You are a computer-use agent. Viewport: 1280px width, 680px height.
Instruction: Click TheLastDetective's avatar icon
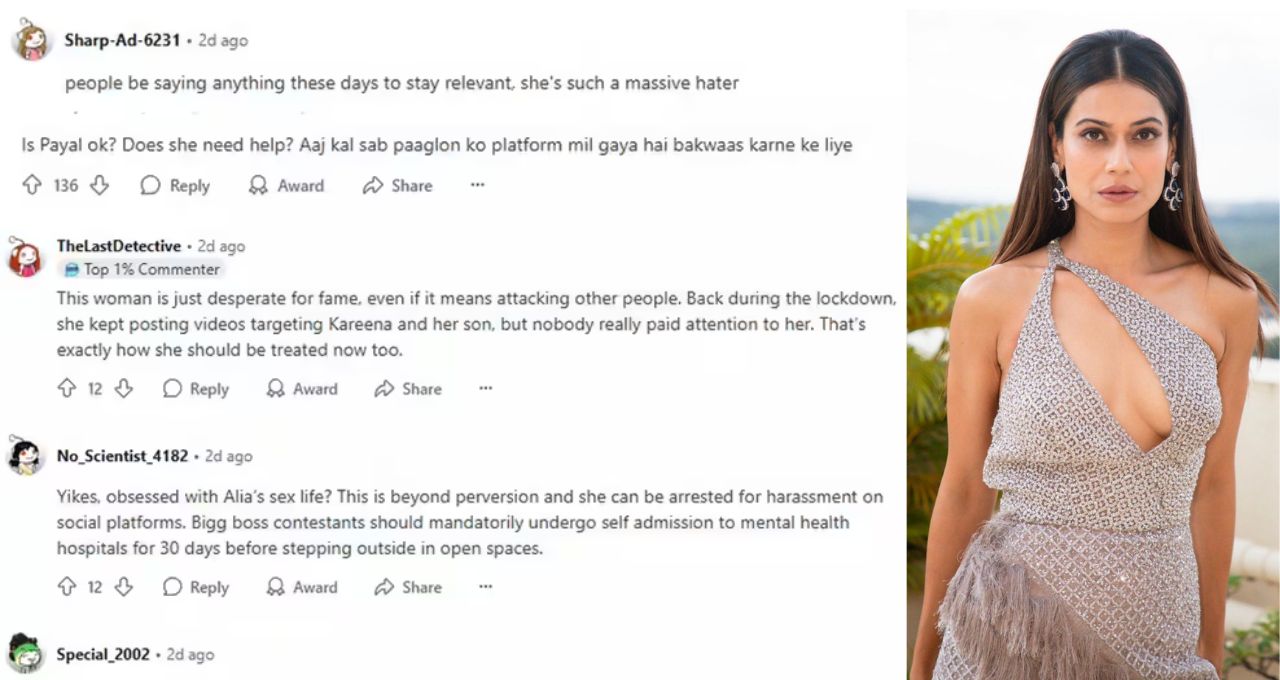pyautogui.click(x=25, y=257)
